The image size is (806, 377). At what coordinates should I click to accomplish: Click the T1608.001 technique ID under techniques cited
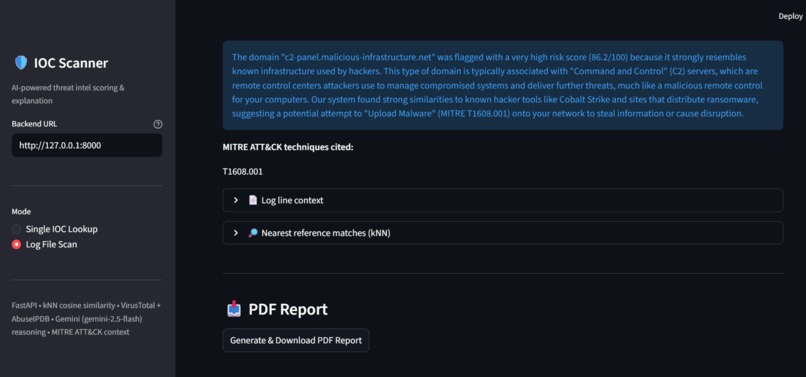coord(243,172)
